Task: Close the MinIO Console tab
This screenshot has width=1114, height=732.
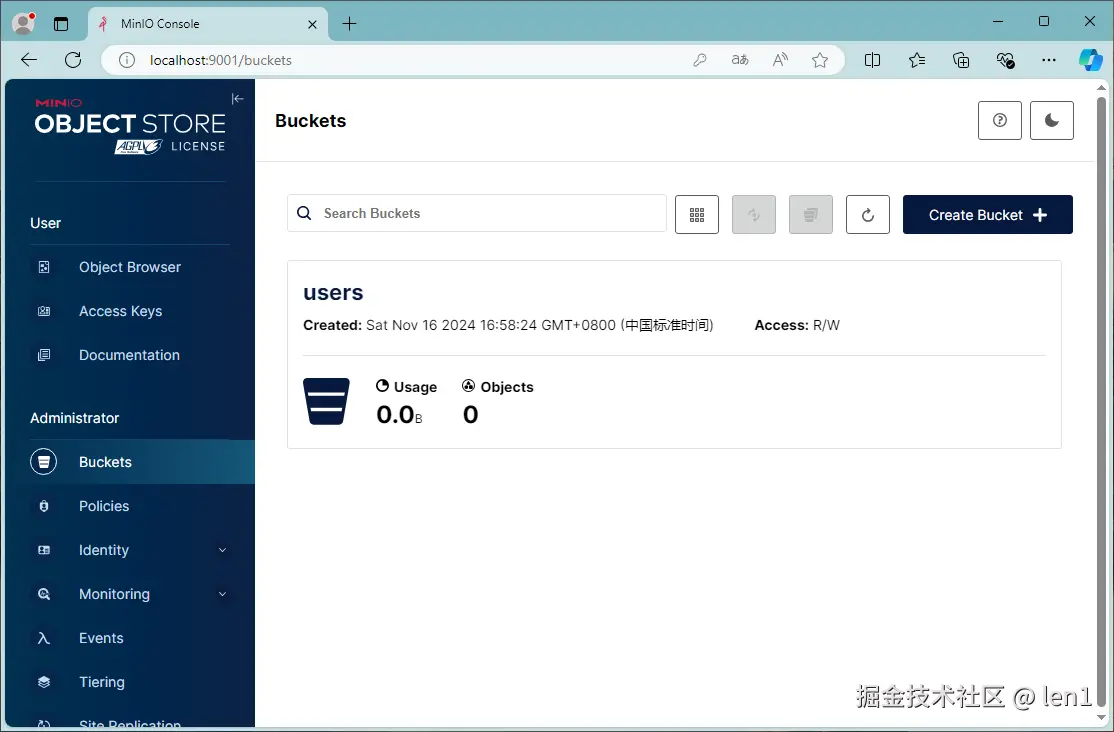Action: pos(312,24)
